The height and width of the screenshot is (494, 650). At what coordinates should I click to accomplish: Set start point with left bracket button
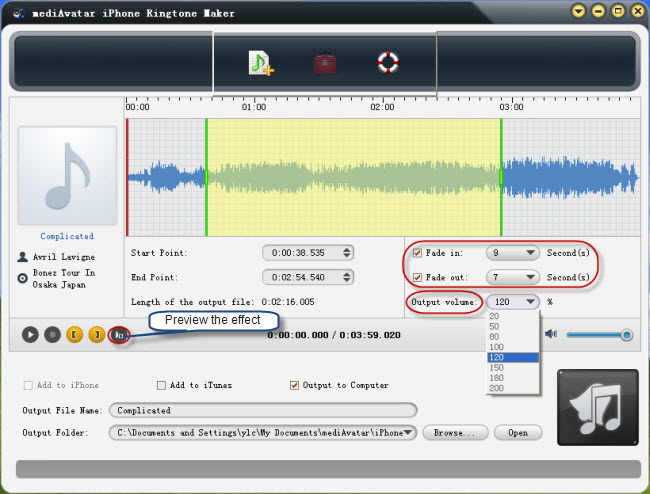(75, 334)
